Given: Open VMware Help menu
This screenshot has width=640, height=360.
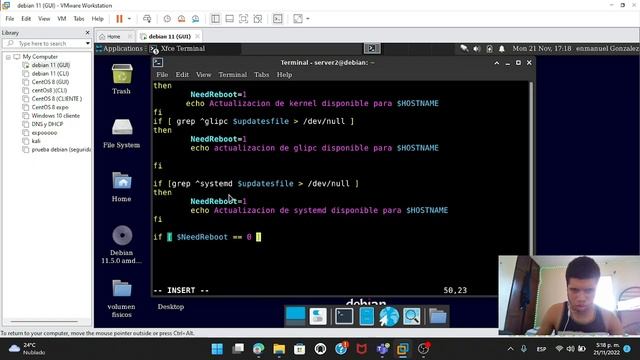Looking at the screenshot, I should [98, 19].
